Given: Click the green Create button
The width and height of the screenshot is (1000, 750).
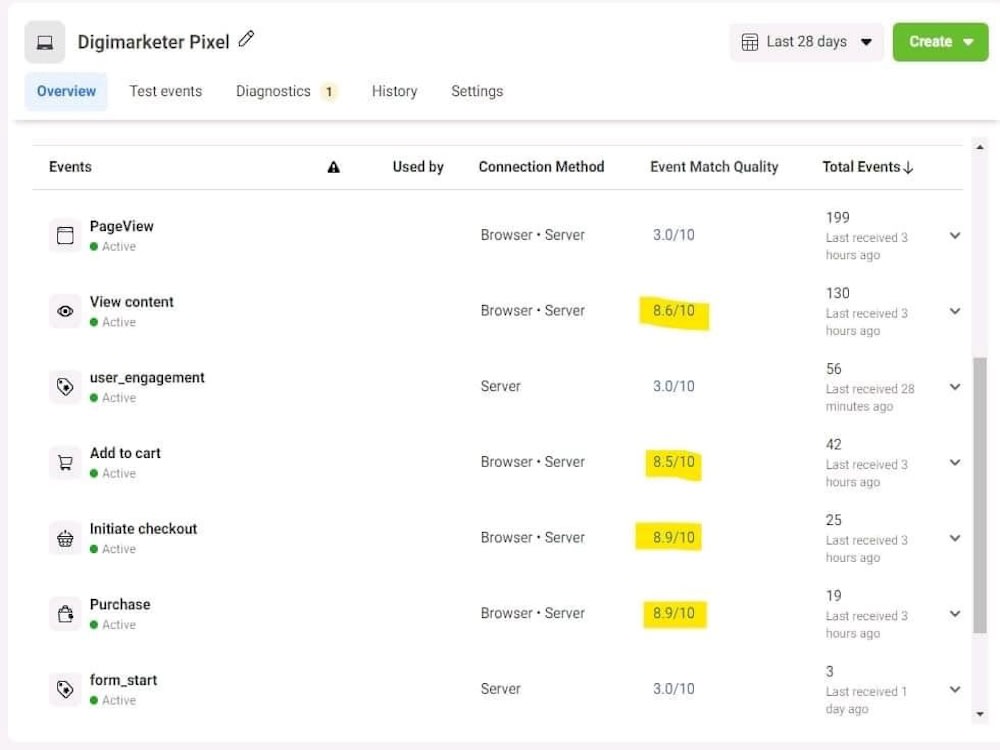Looking at the screenshot, I should point(930,41).
